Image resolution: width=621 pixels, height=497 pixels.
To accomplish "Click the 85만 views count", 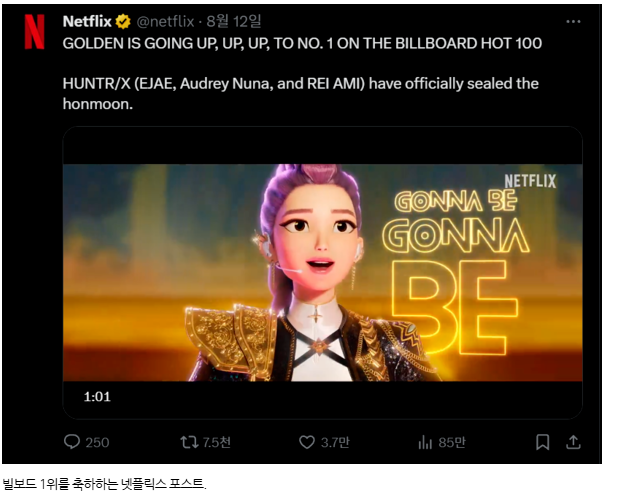I will pos(452,442).
